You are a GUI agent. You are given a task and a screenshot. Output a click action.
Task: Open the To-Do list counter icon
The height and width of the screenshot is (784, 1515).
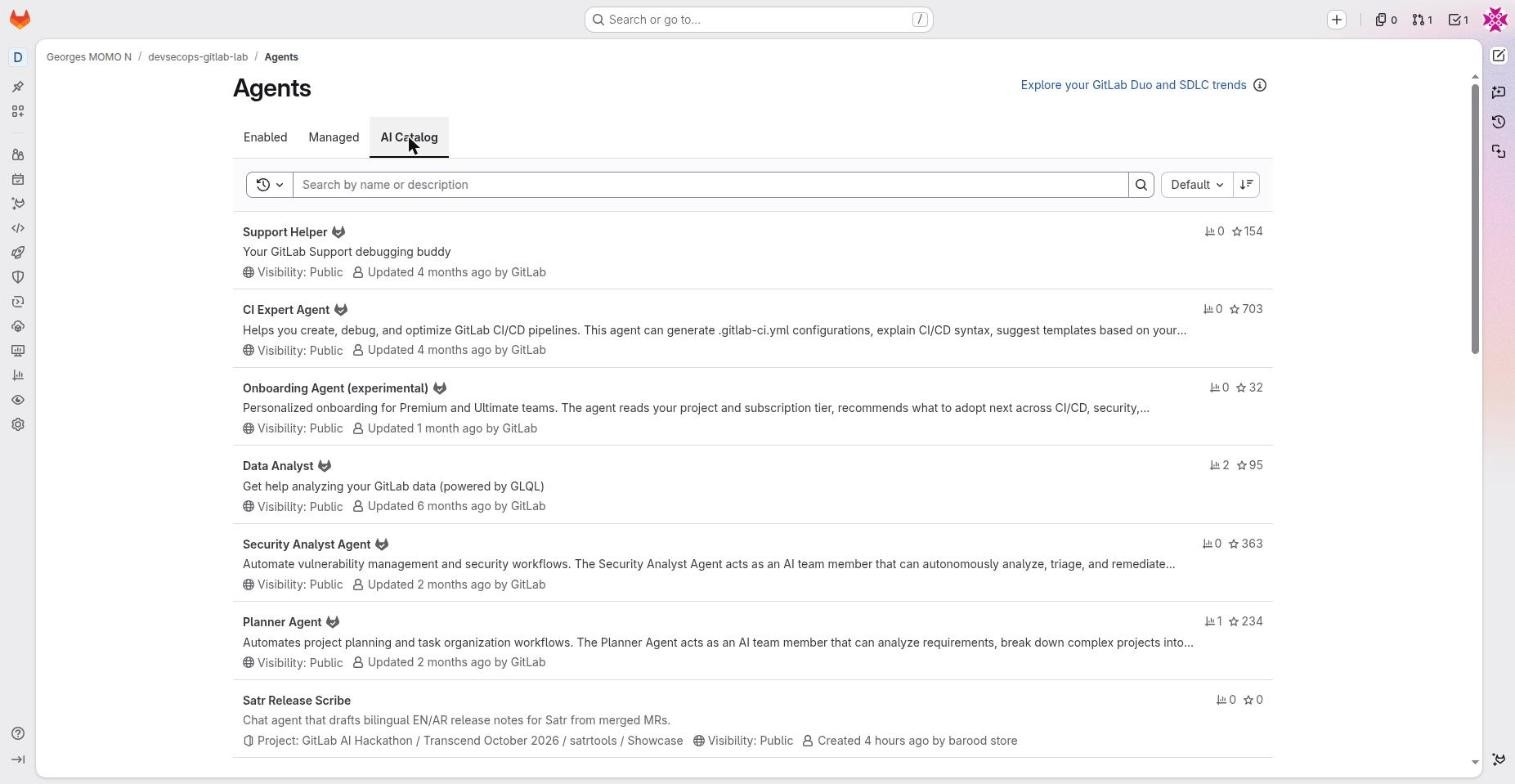[1459, 20]
